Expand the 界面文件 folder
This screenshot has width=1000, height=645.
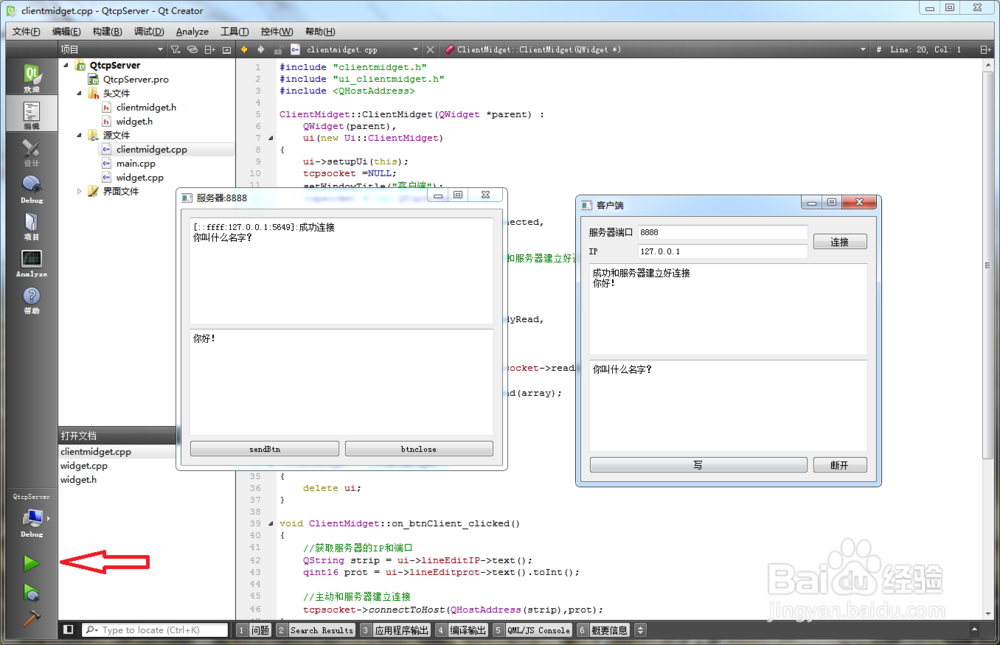(79, 191)
